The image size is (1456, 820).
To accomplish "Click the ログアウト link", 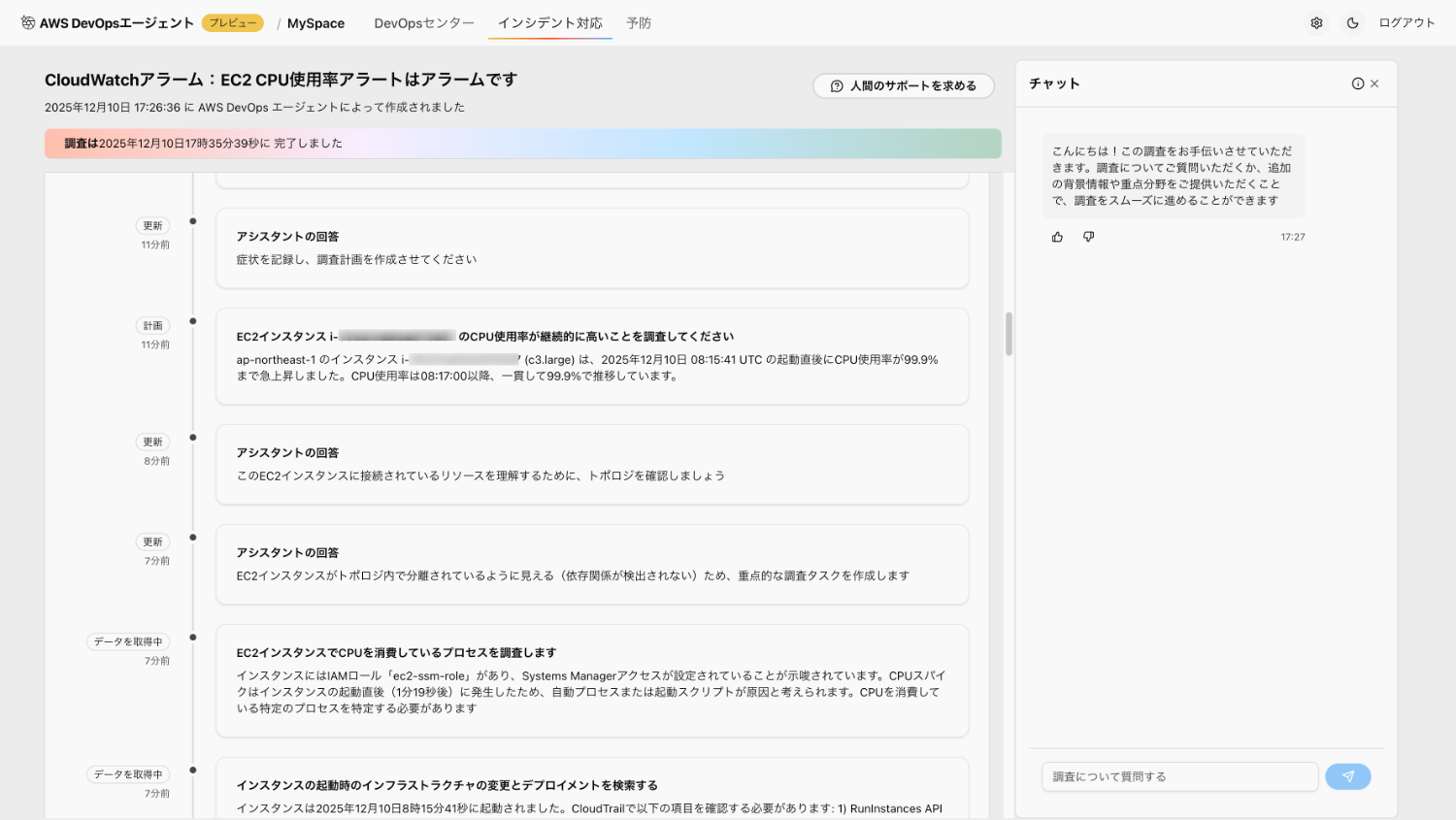I will point(1406,23).
